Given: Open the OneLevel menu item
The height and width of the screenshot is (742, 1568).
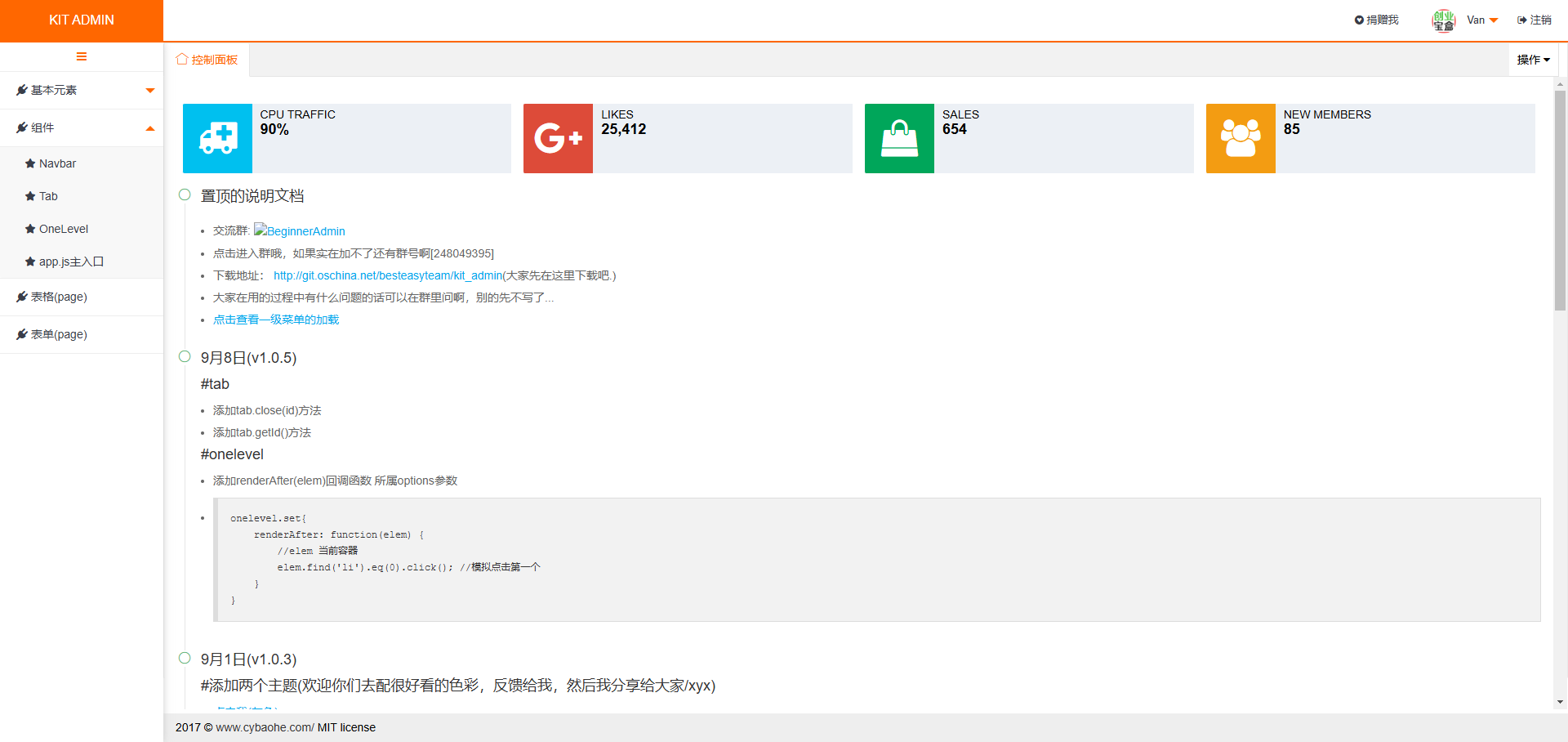Looking at the screenshot, I should 82,229.
